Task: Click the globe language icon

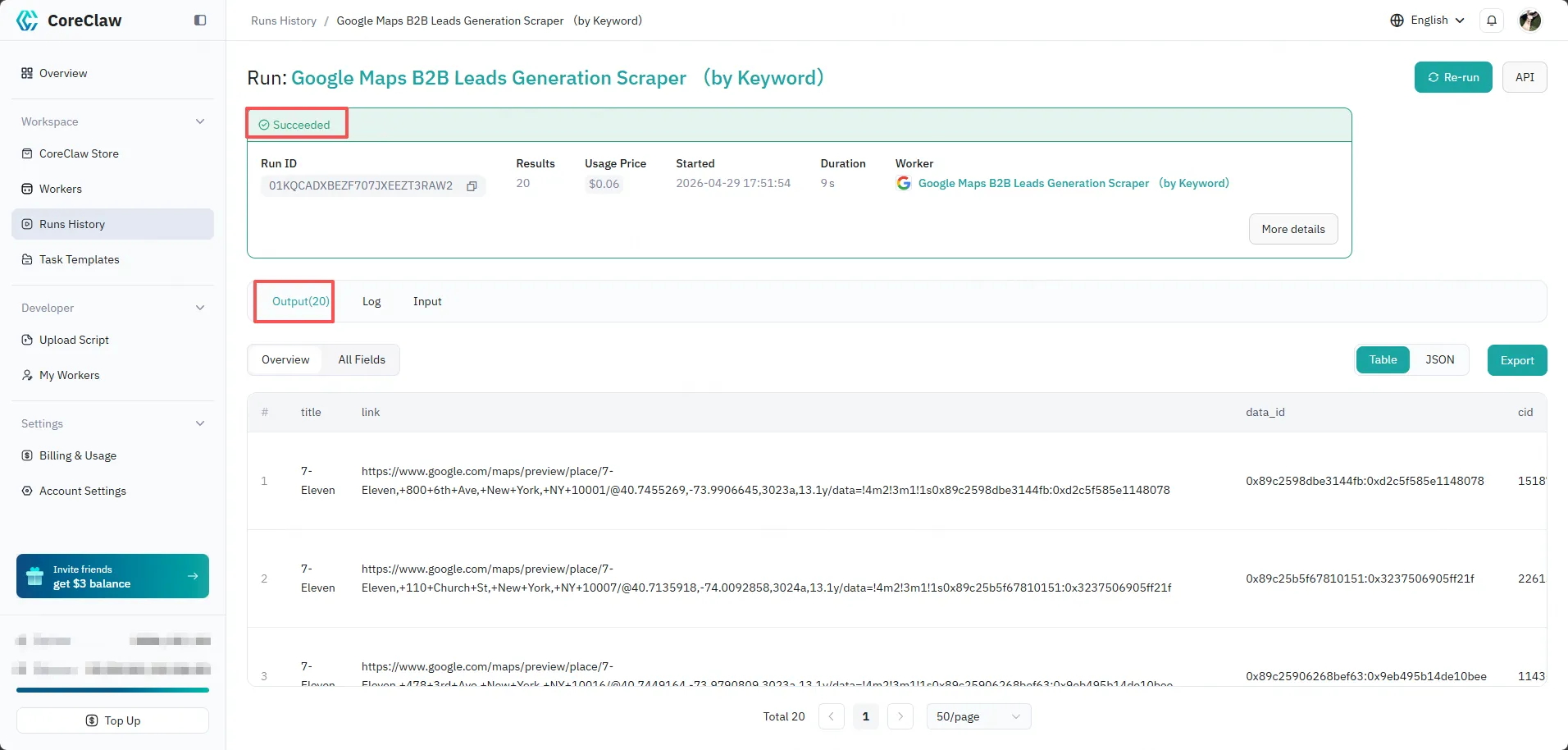Action: (x=1397, y=21)
